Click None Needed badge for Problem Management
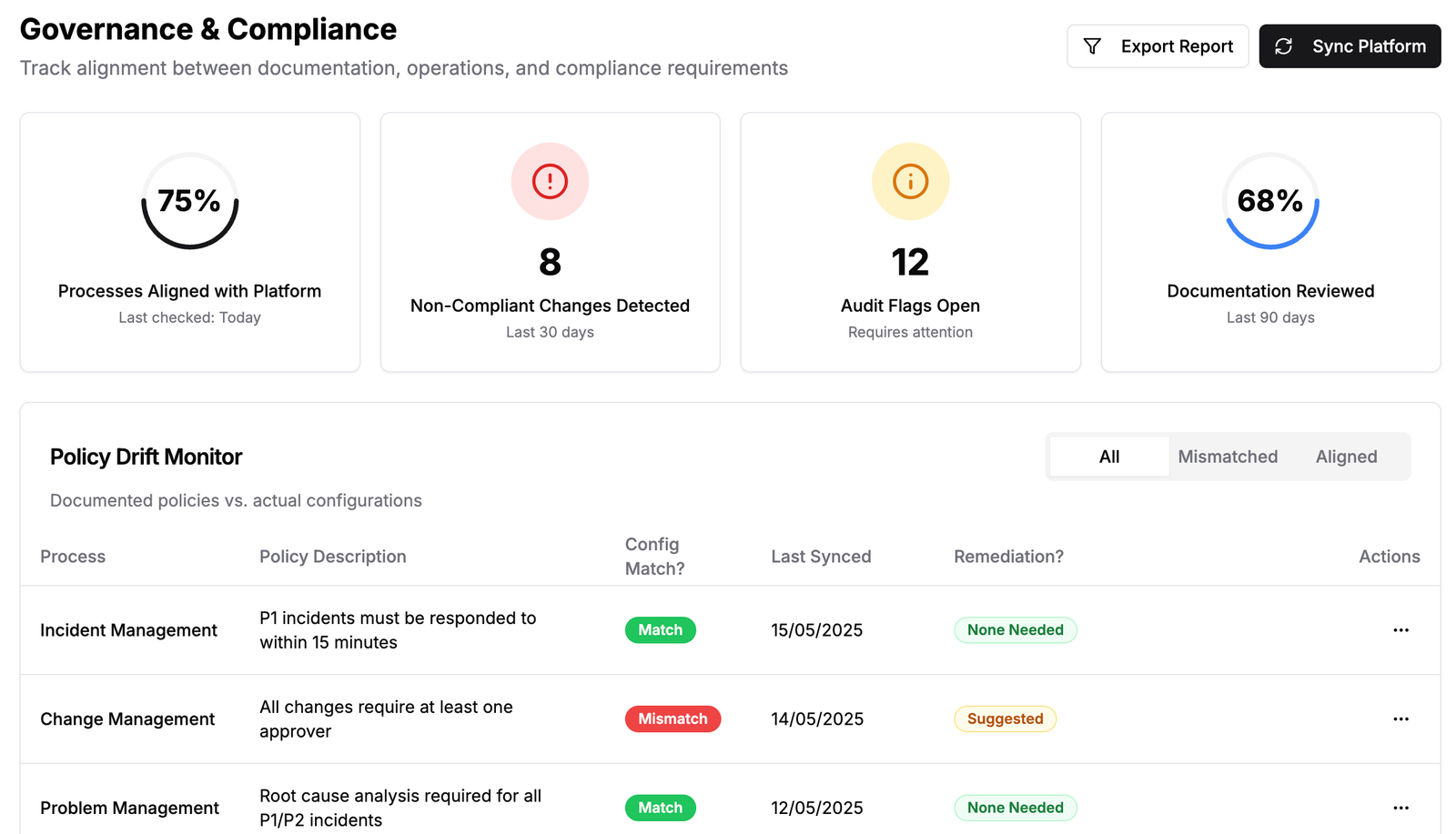The height and width of the screenshot is (834, 1456). 1016,808
